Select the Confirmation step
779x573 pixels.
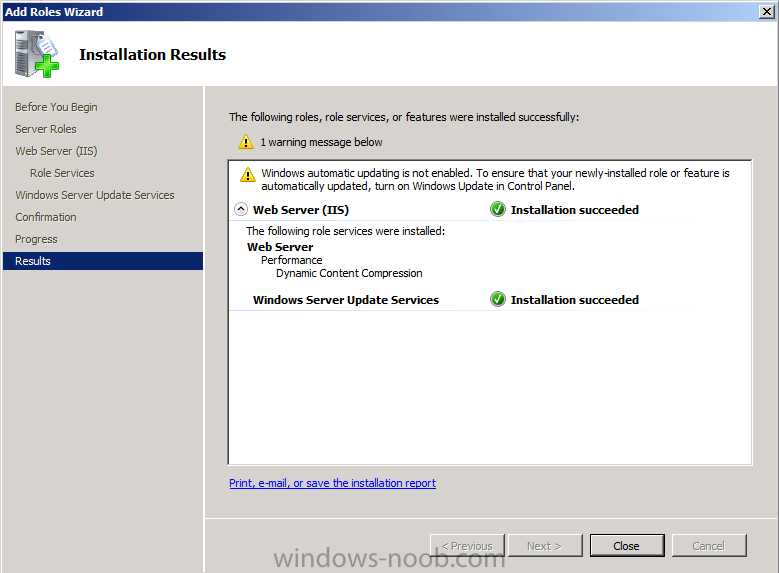[x=46, y=217]
